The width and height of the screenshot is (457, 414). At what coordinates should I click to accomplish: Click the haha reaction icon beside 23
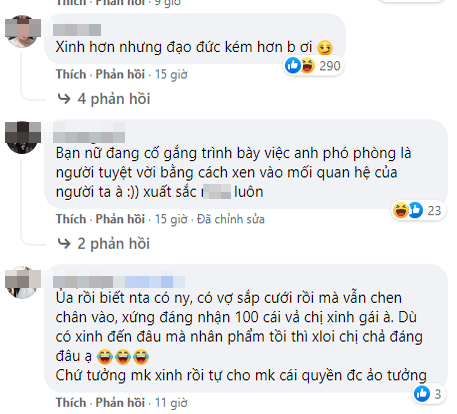[x=401, y=210]
